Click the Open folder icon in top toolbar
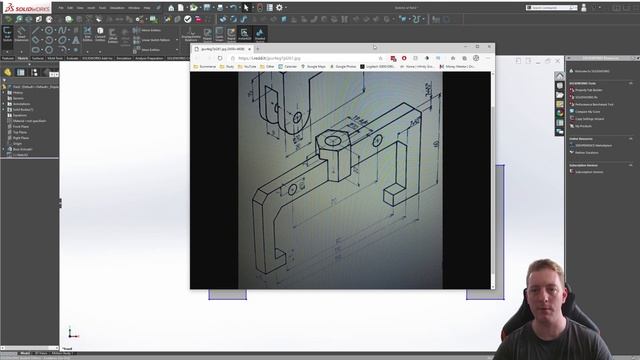This screenshot has width=640, height=360. coord(193,8)
